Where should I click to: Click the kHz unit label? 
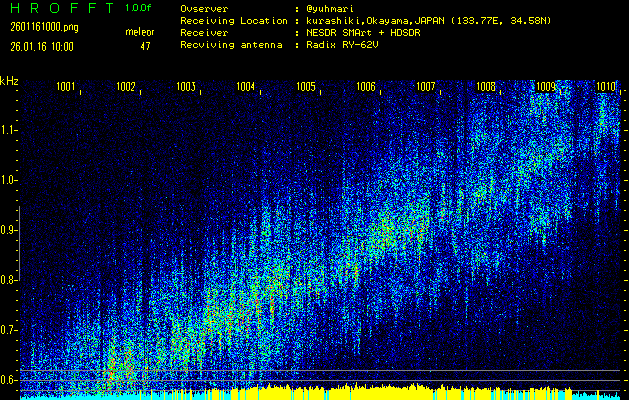(9, 81)
